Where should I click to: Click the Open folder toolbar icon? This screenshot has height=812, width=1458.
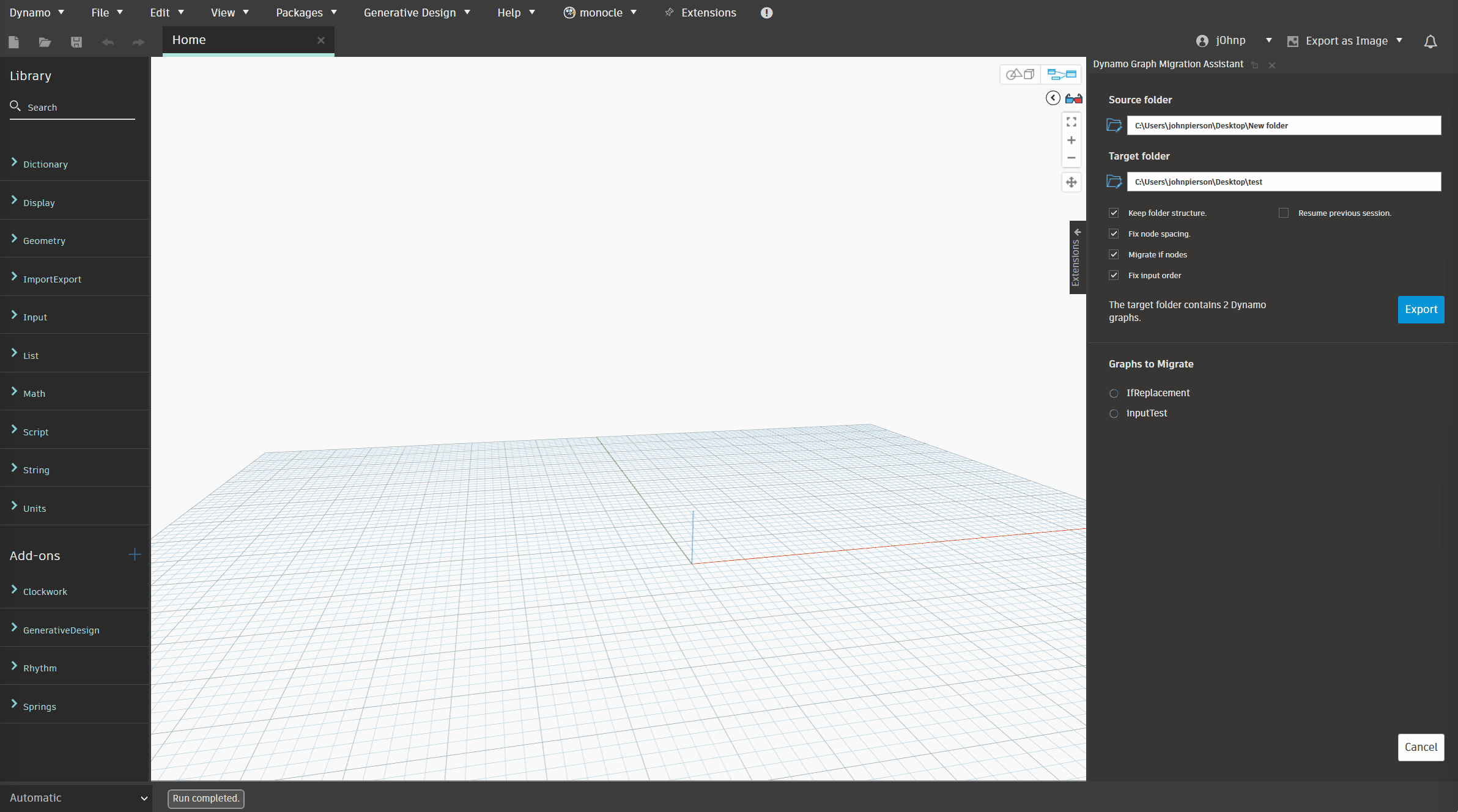pyautogui.click(x=45, y=42)
